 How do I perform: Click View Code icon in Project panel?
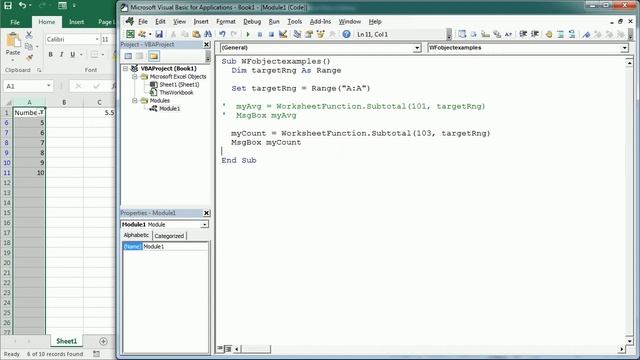(x=128, y=56)
